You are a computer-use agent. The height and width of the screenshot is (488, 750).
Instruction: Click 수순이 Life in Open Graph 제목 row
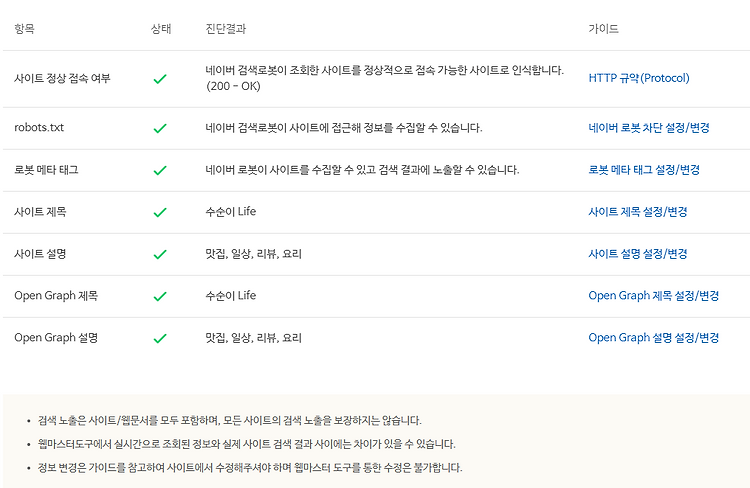(231, 296)
